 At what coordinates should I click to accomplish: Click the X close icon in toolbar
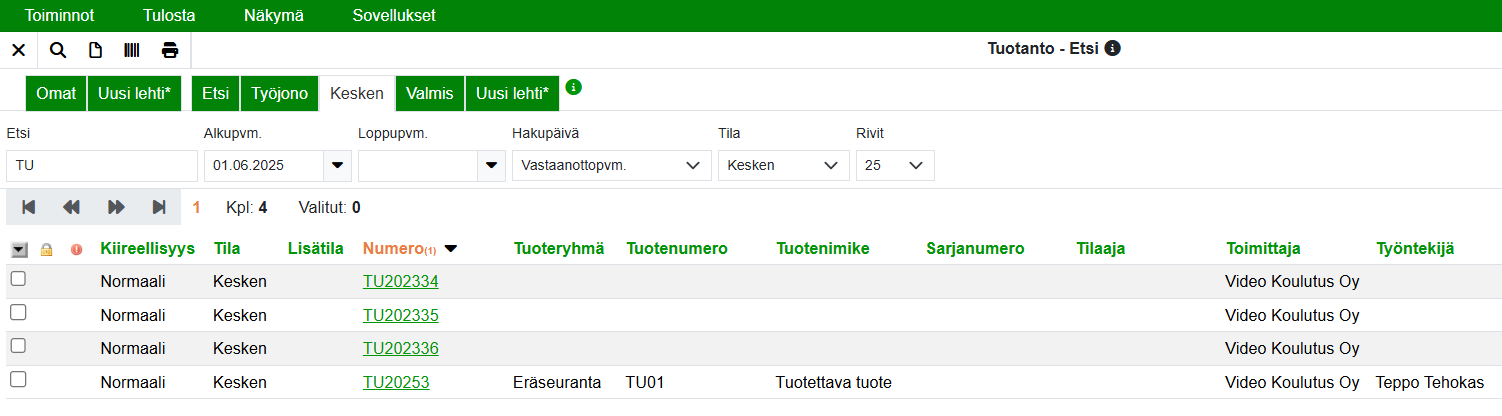(18, 50)
